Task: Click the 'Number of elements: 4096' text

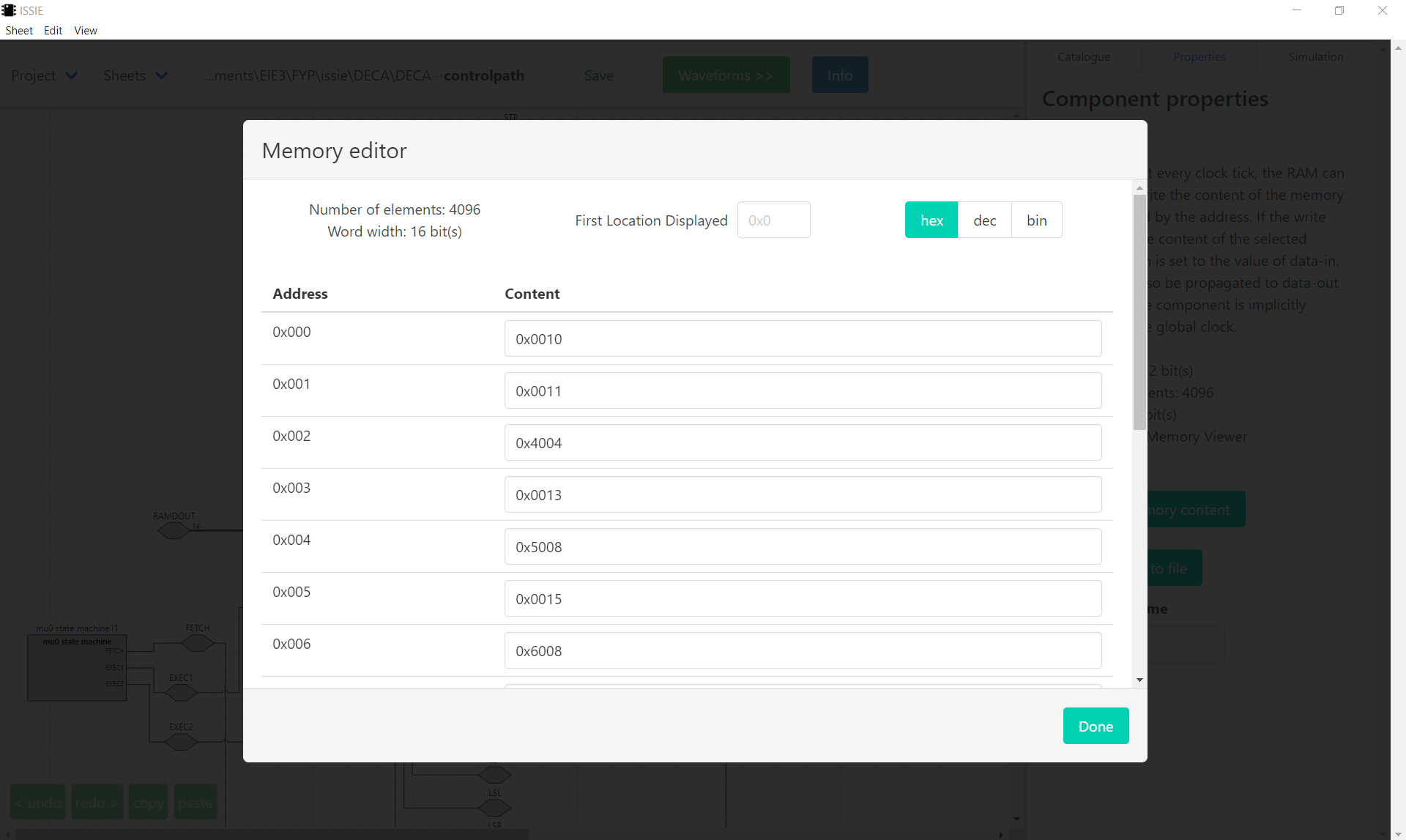Action: point(395,209)
